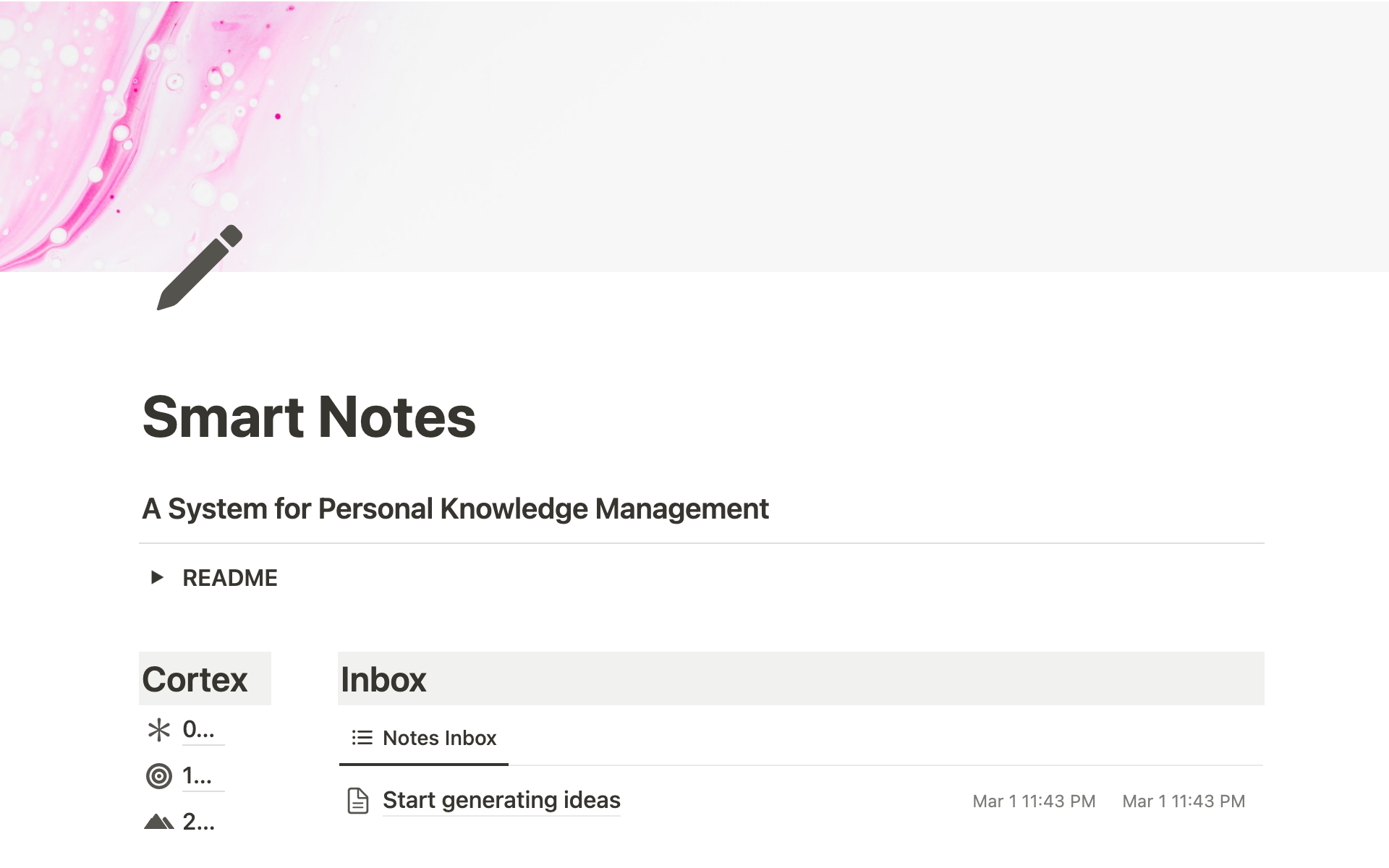1389x868 pixels.
Task: Click the mountain icon under Cortex
Action: 158,822
